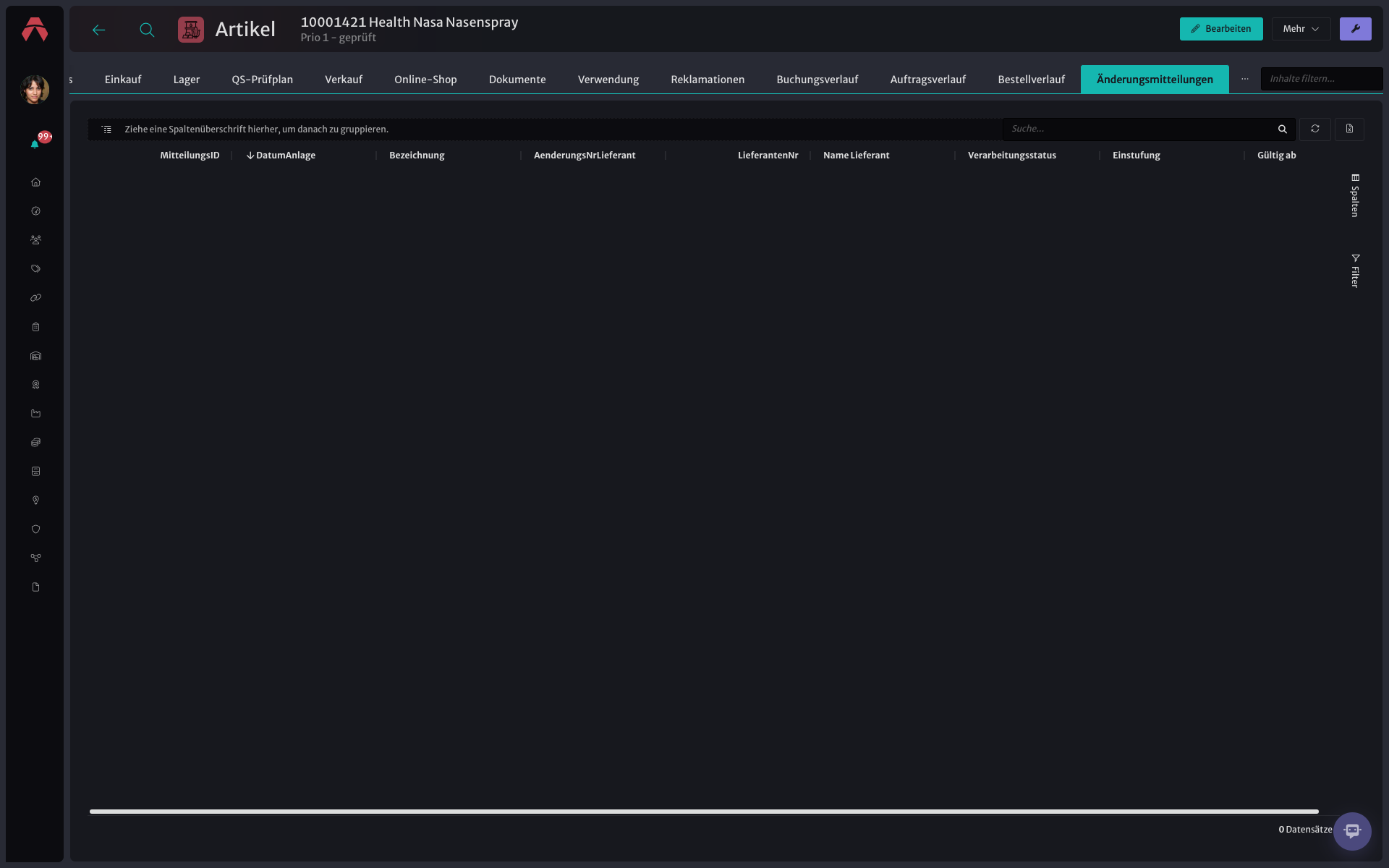This screenshot has width=1389, height=868.
Task: Open the price tags icon in the sidebar
Action: [35, 269]
